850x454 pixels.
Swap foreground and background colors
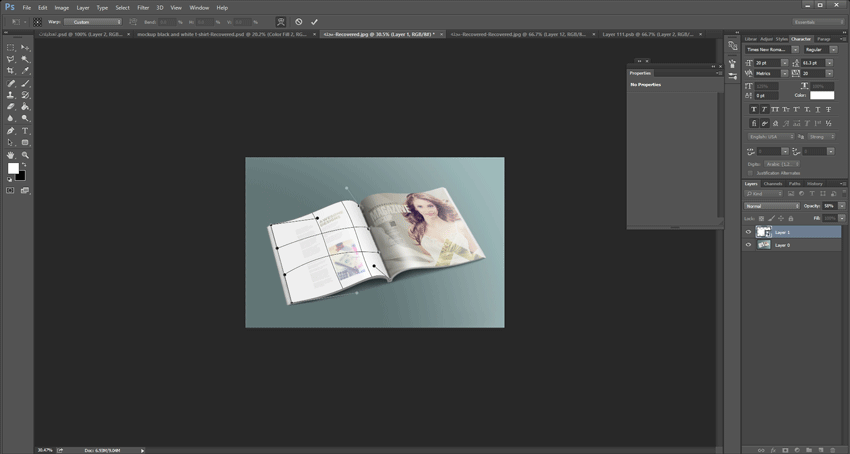tap(24, 164)
